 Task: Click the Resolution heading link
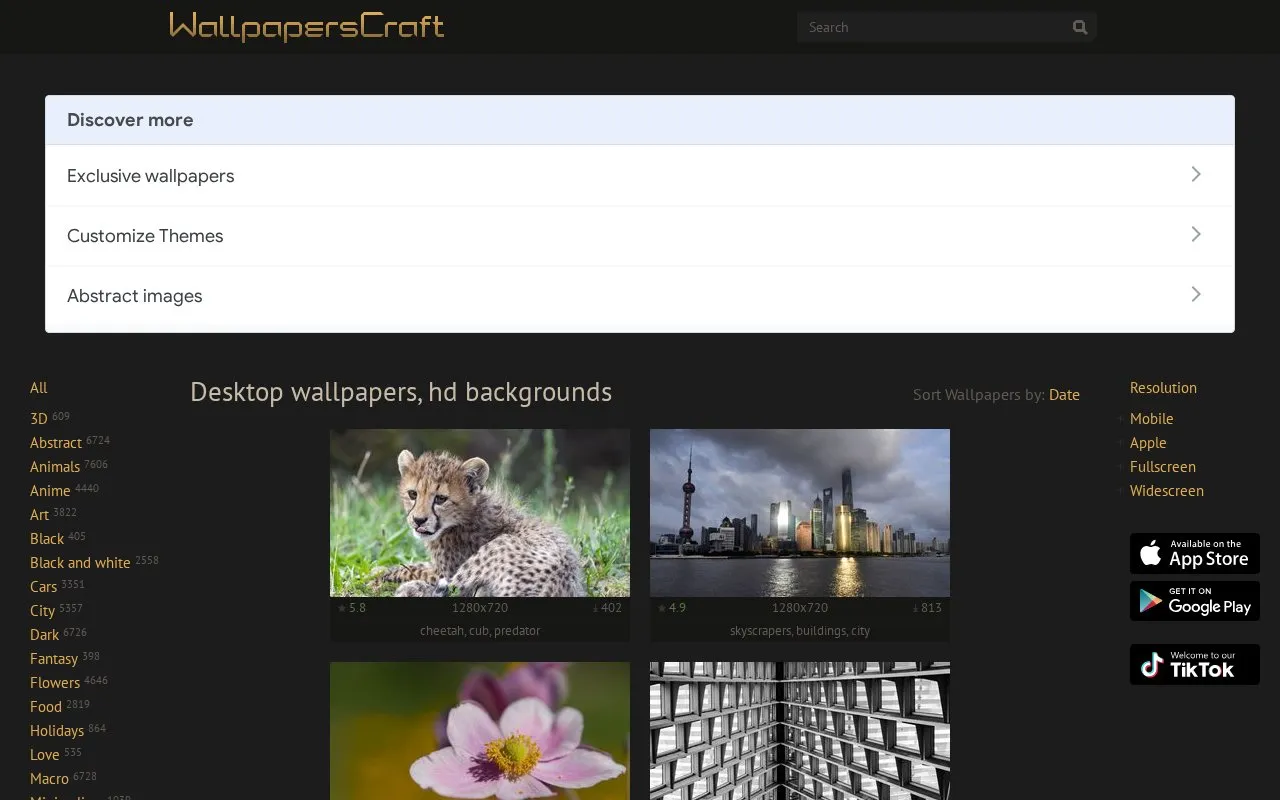[x=1163, y=388]
